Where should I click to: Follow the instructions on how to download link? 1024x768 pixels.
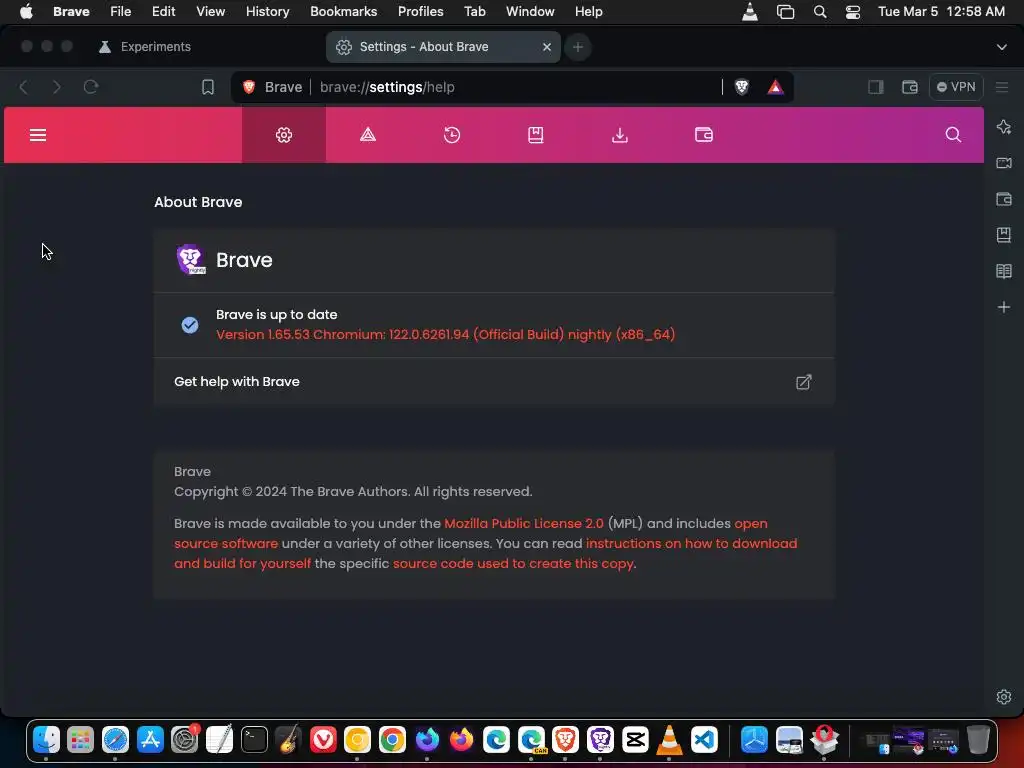point(691,544)
